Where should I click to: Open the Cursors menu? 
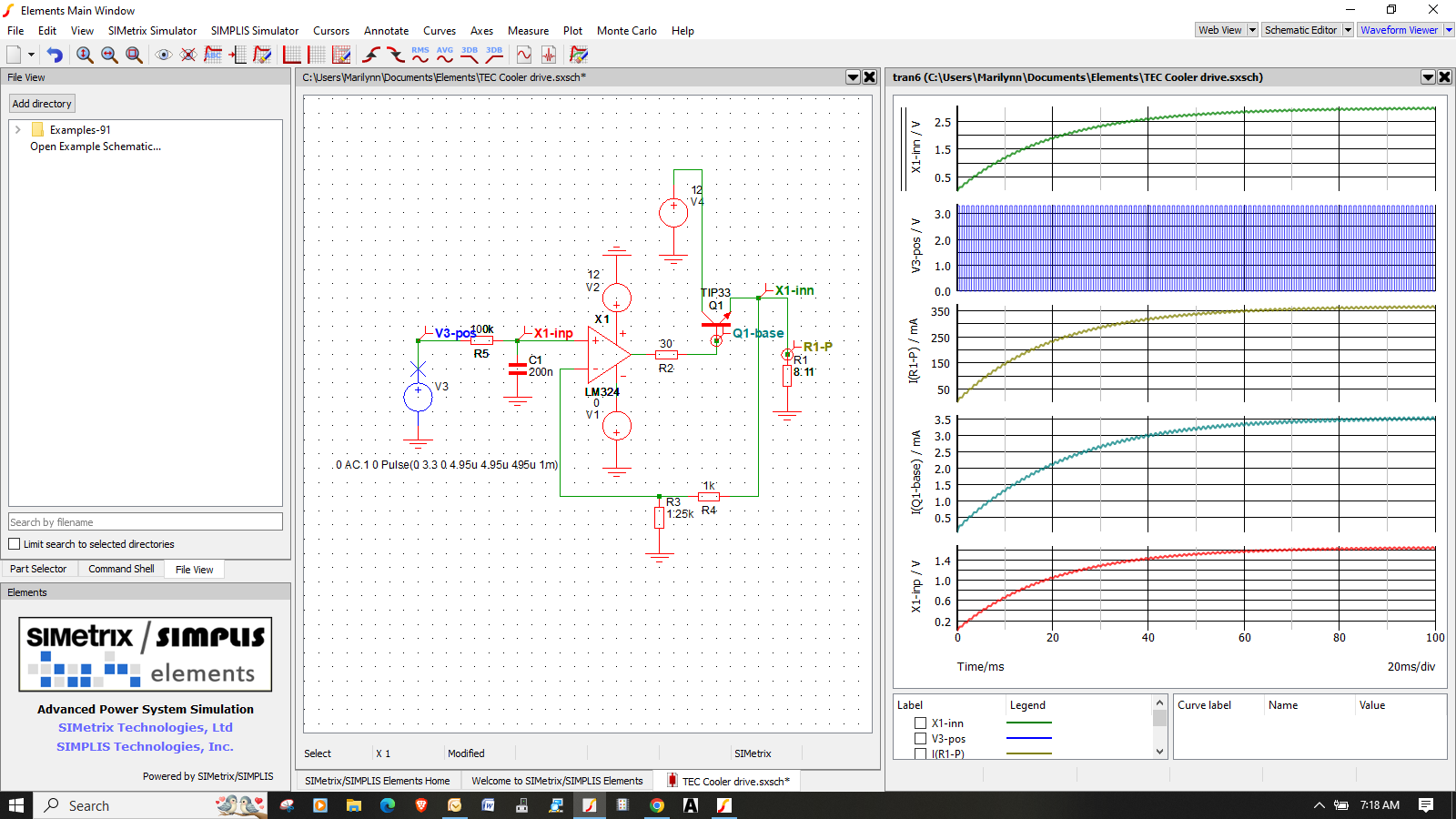[331, 31]
